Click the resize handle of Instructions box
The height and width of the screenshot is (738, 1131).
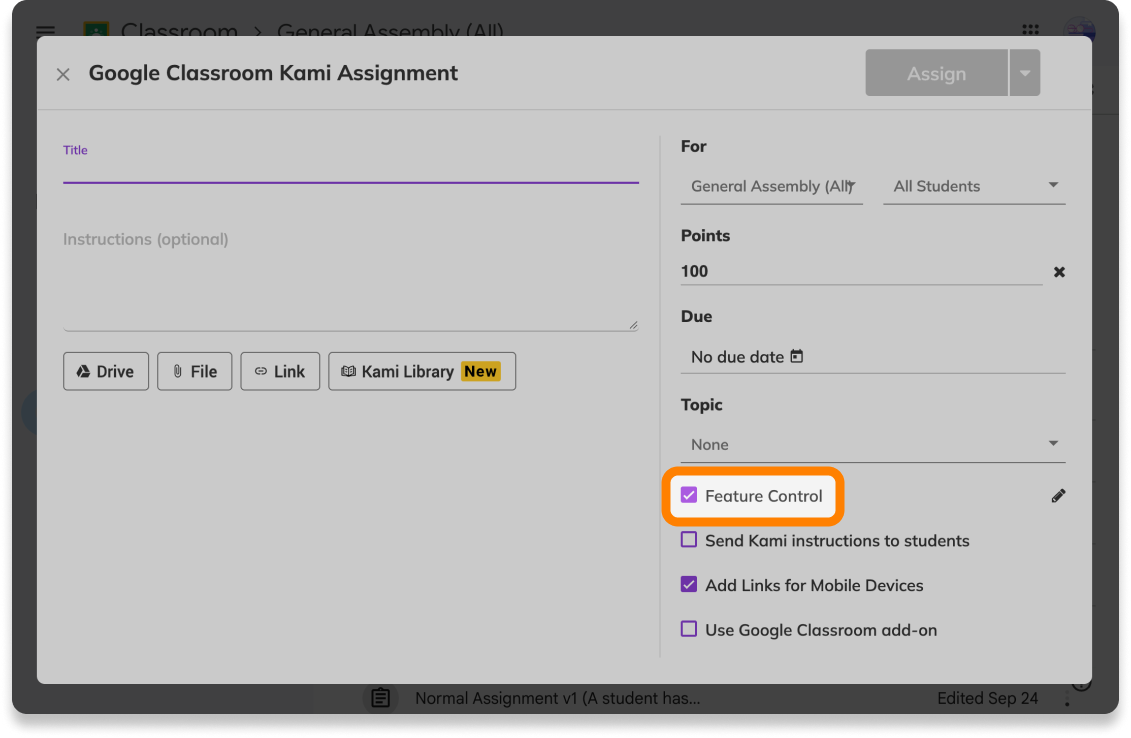point(633,325)
